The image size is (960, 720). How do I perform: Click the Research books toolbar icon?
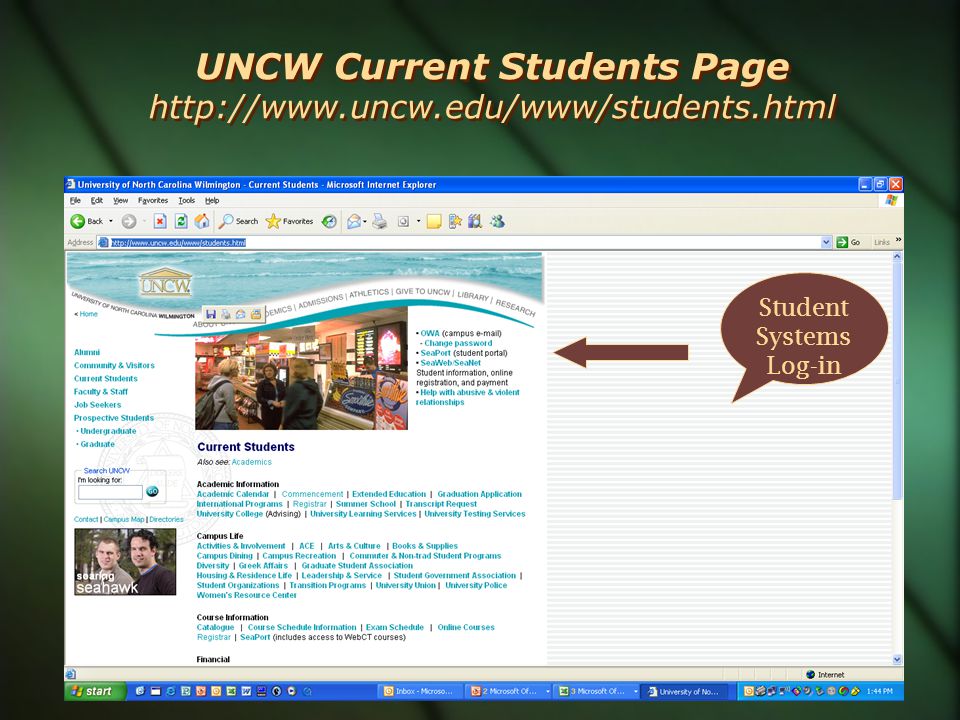point(475,221)
